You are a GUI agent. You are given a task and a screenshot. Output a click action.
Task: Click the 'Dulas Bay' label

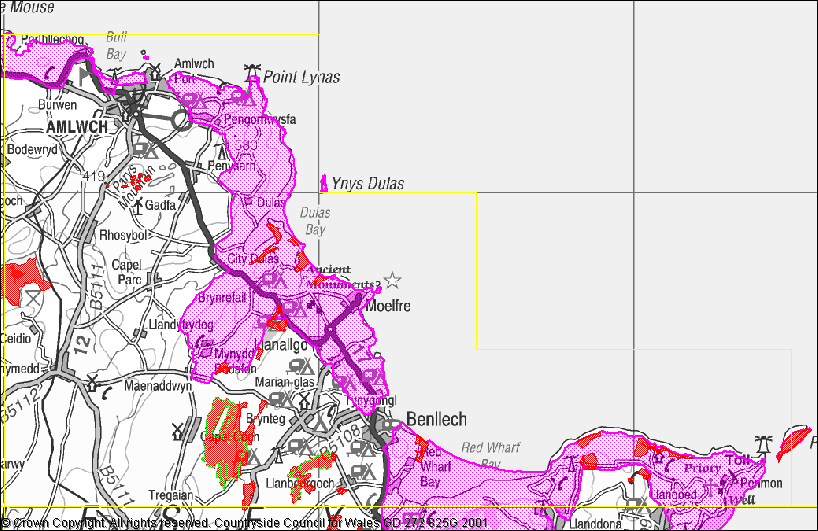coord(315,221)
